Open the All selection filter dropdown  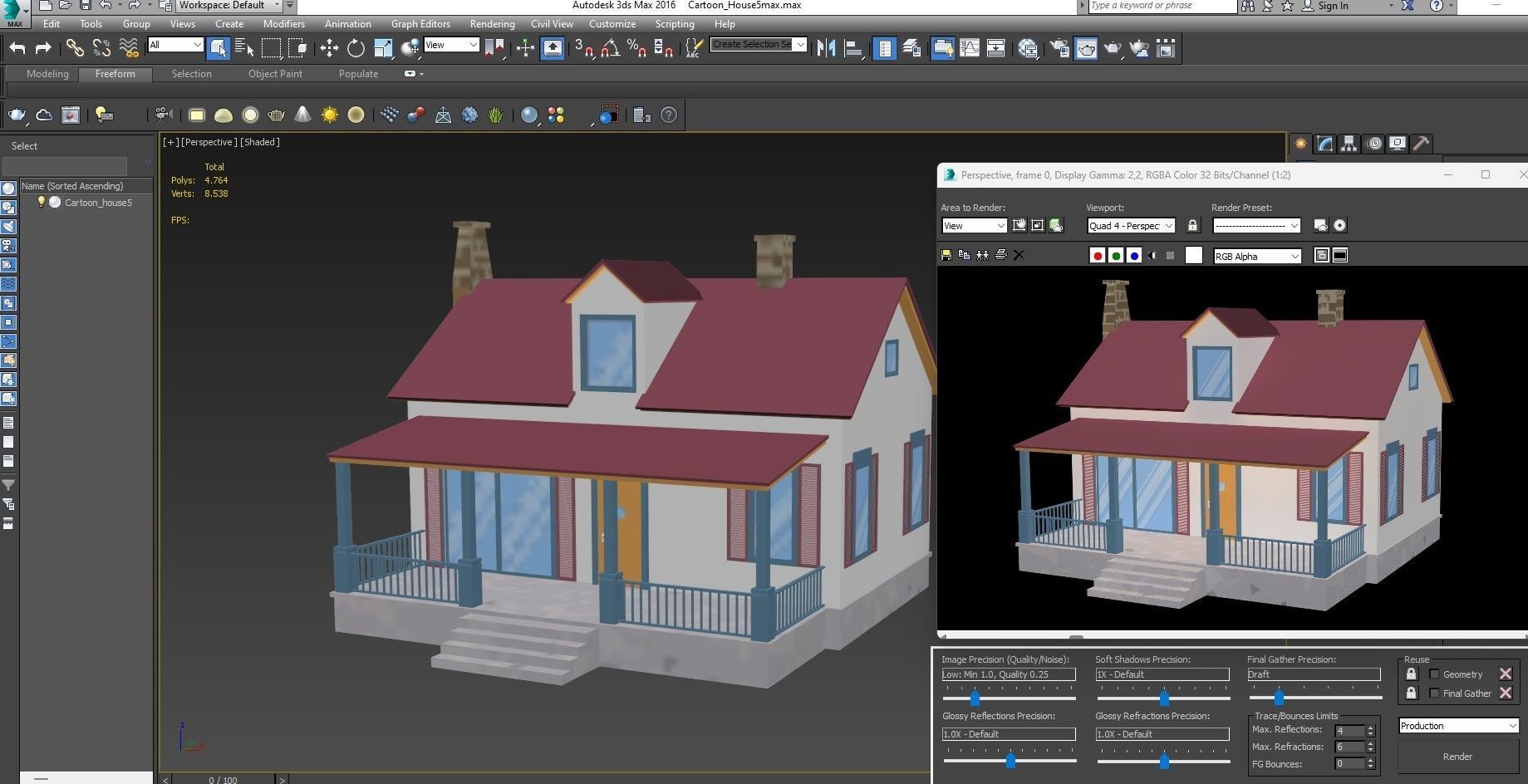(175, 45)
